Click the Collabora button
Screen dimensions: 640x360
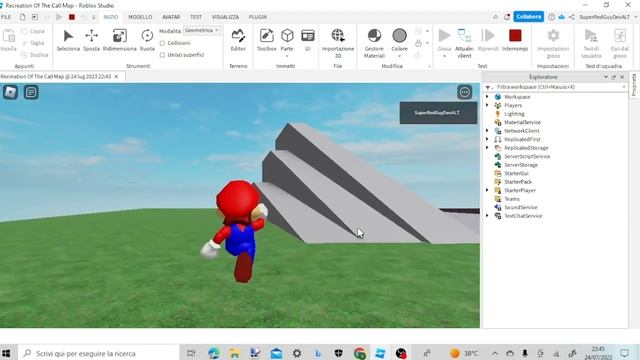click(529, 17)
